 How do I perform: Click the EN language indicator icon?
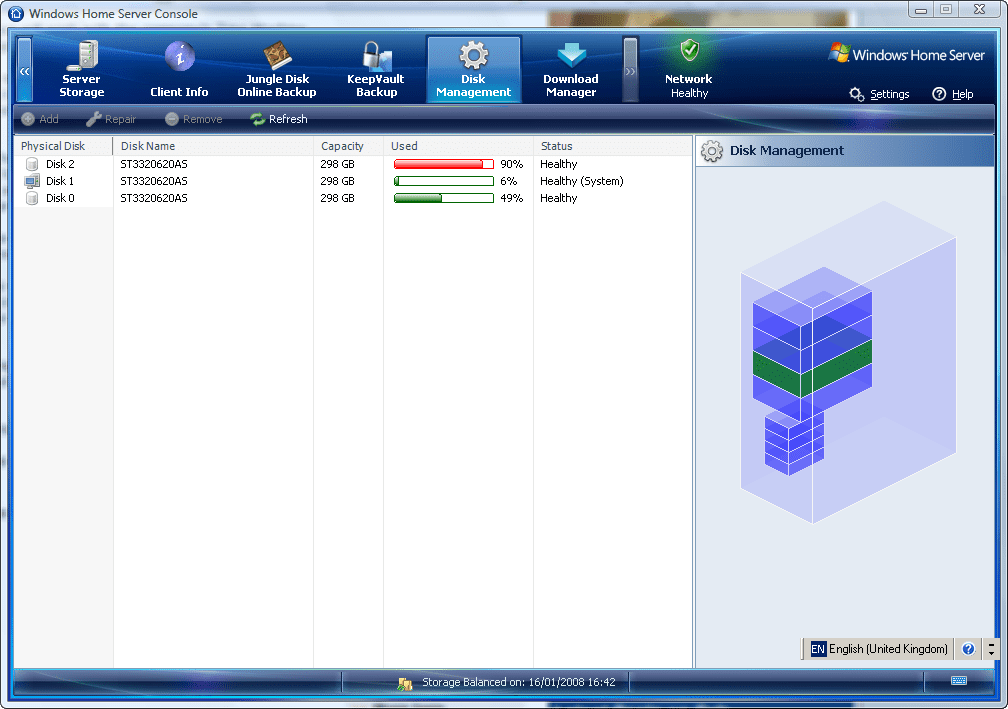[x=818, y=649]
